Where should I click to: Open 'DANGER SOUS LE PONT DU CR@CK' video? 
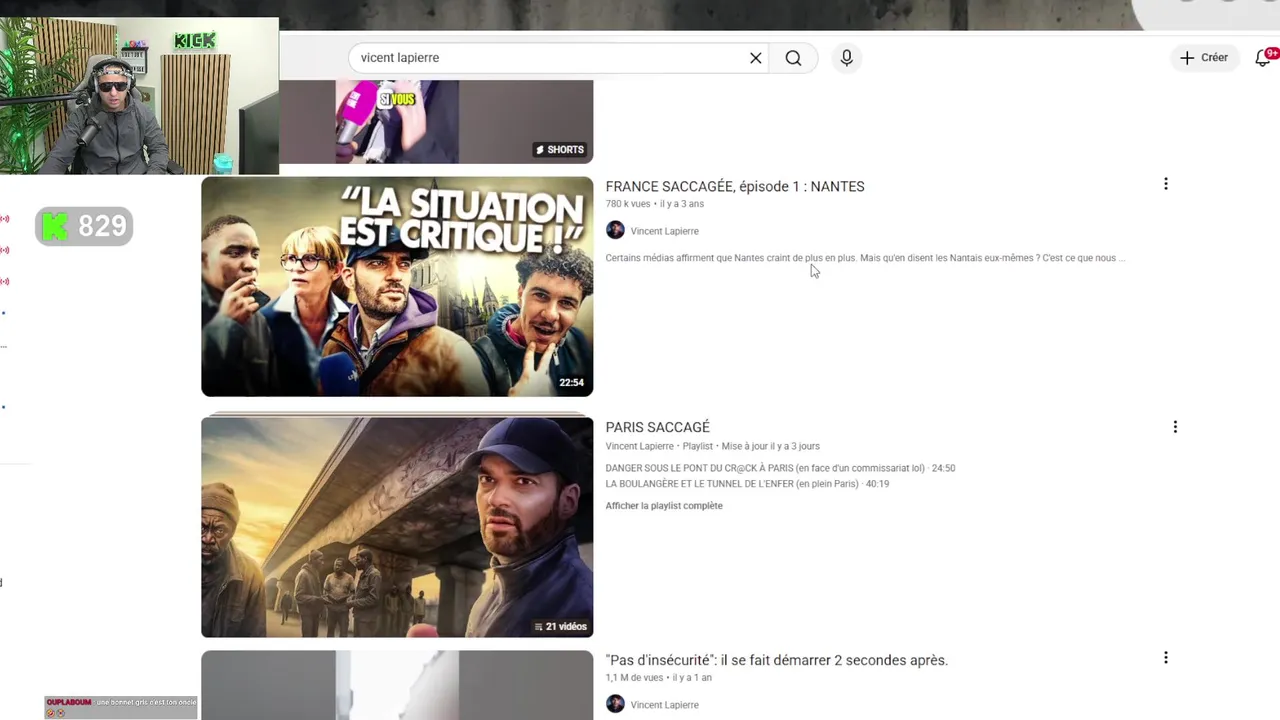coord(780,468)
